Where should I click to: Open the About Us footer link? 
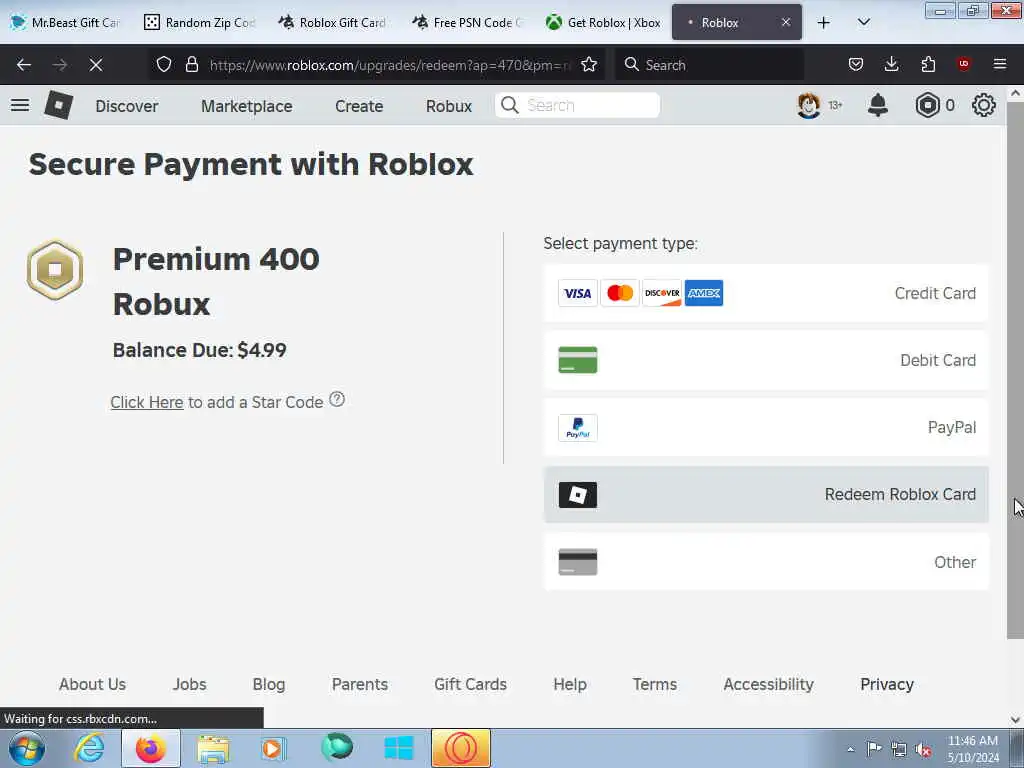coord(92,684)
